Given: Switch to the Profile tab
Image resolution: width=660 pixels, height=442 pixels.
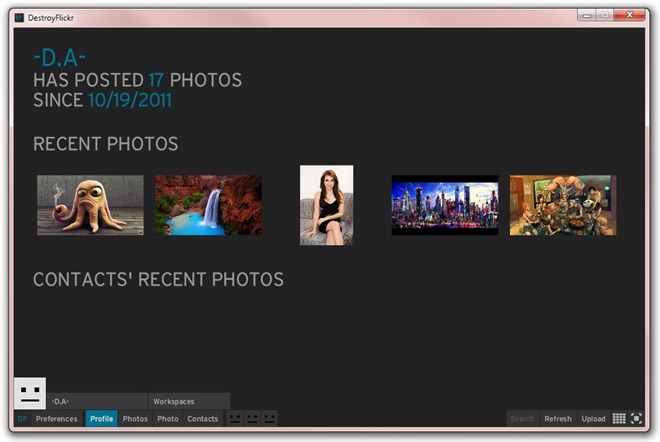Looking at the screenshot, I should tap(101, 418).
